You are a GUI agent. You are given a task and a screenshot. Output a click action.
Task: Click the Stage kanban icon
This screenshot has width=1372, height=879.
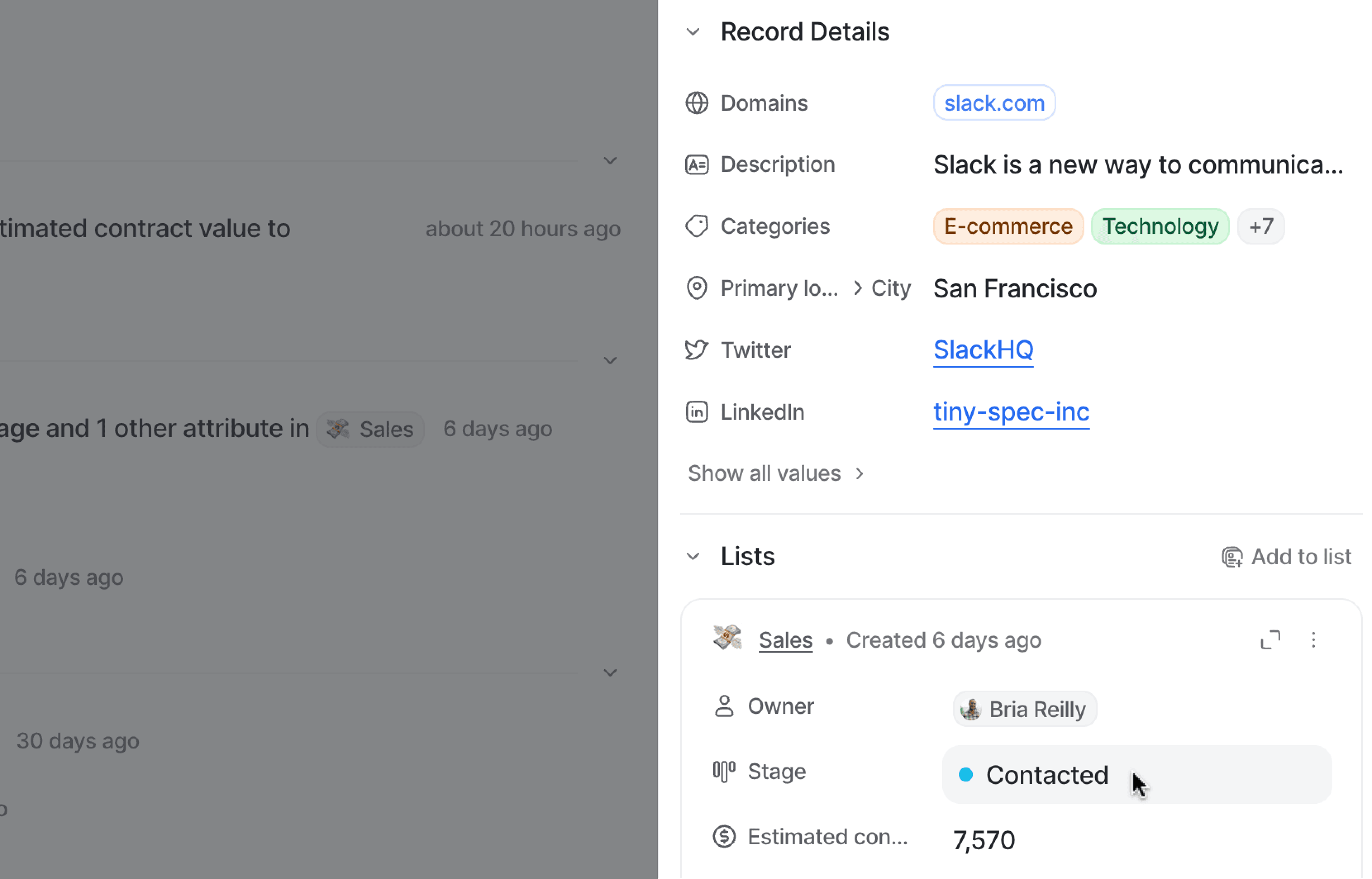[724, 772]
